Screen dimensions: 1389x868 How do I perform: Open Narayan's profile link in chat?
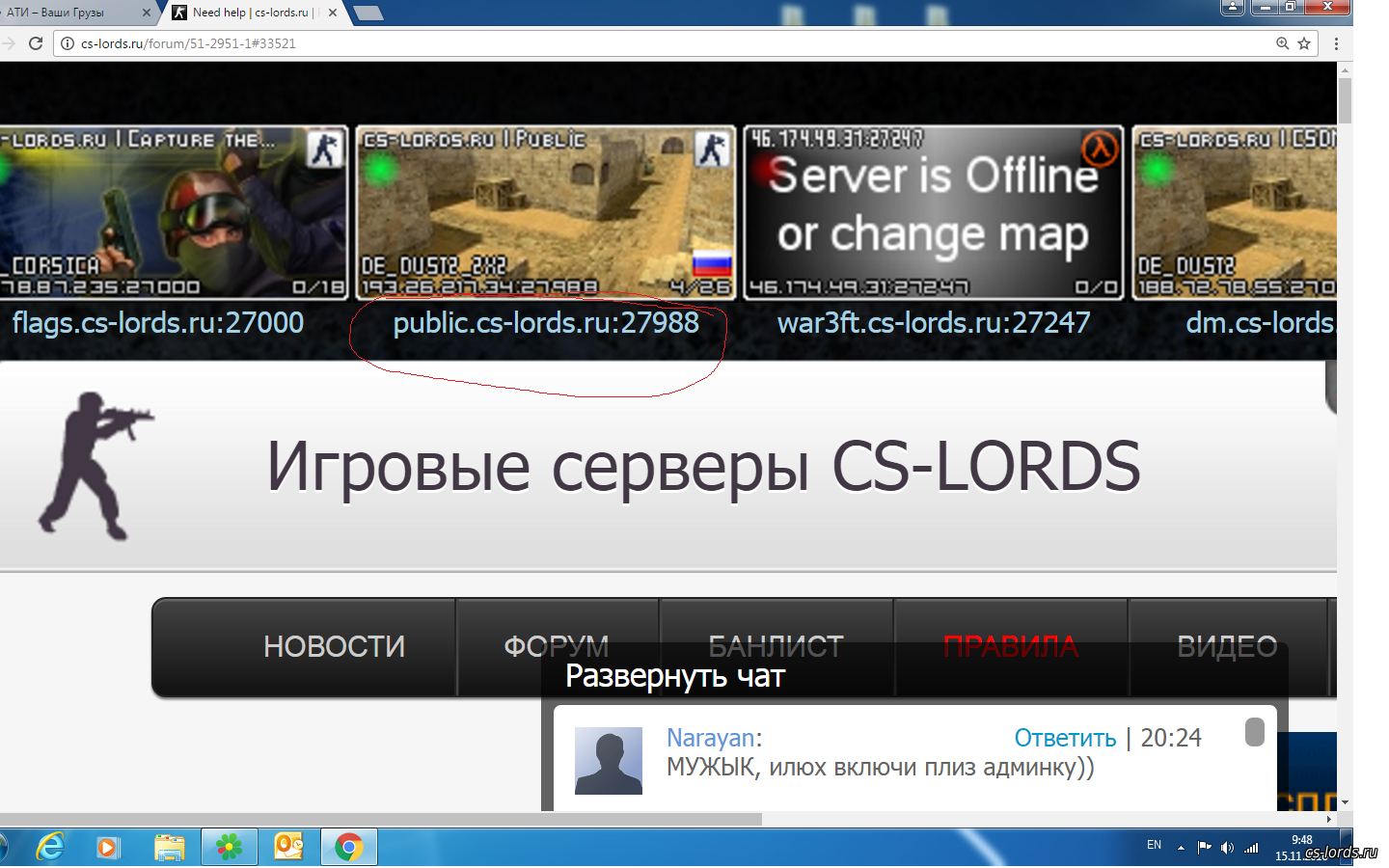point(711,738)
